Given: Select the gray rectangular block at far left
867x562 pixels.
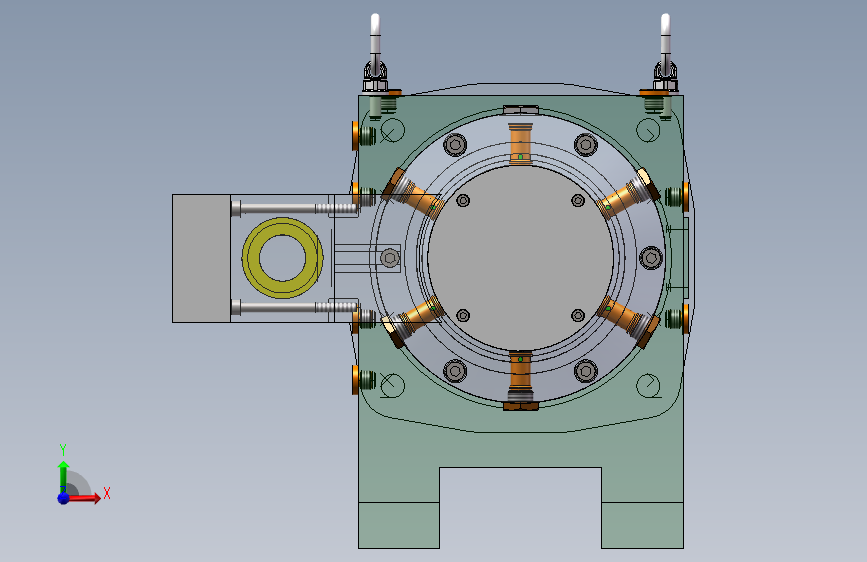Looking at the screenshot, I should [x=201, y=258].
